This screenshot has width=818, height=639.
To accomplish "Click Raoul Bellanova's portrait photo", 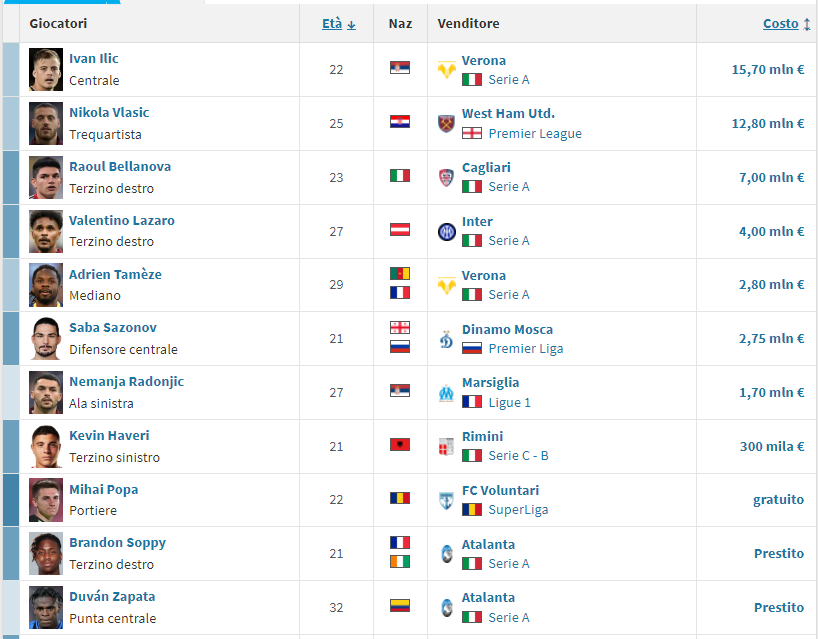I will (x=46, y=177).
